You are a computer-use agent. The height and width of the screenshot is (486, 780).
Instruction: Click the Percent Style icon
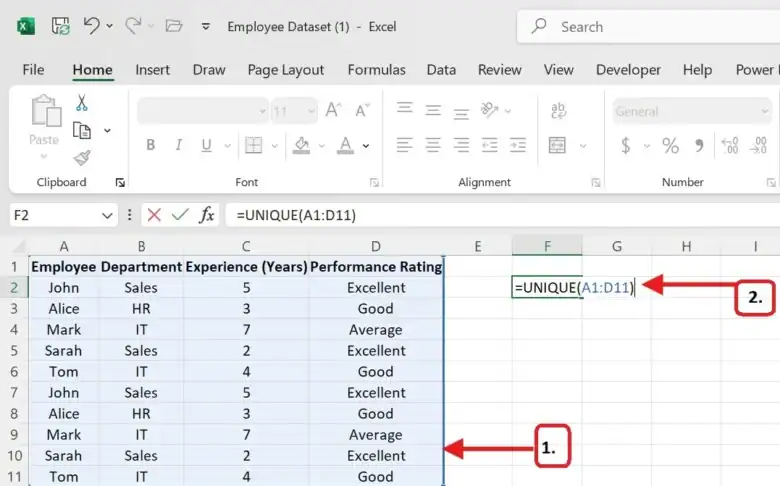pyautogui.click(x=670, y=145)
